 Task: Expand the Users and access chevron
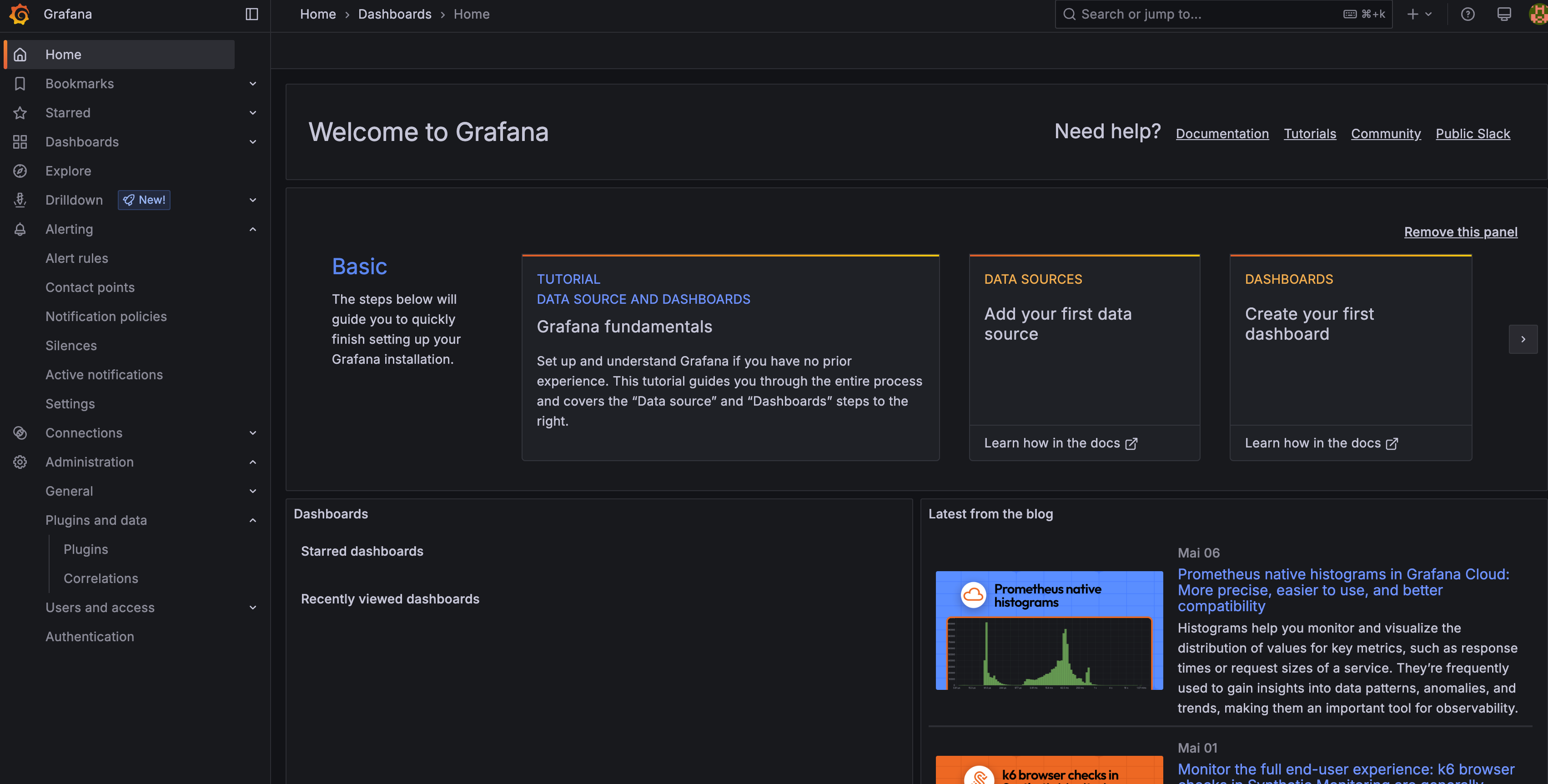[x=253, y=608]
